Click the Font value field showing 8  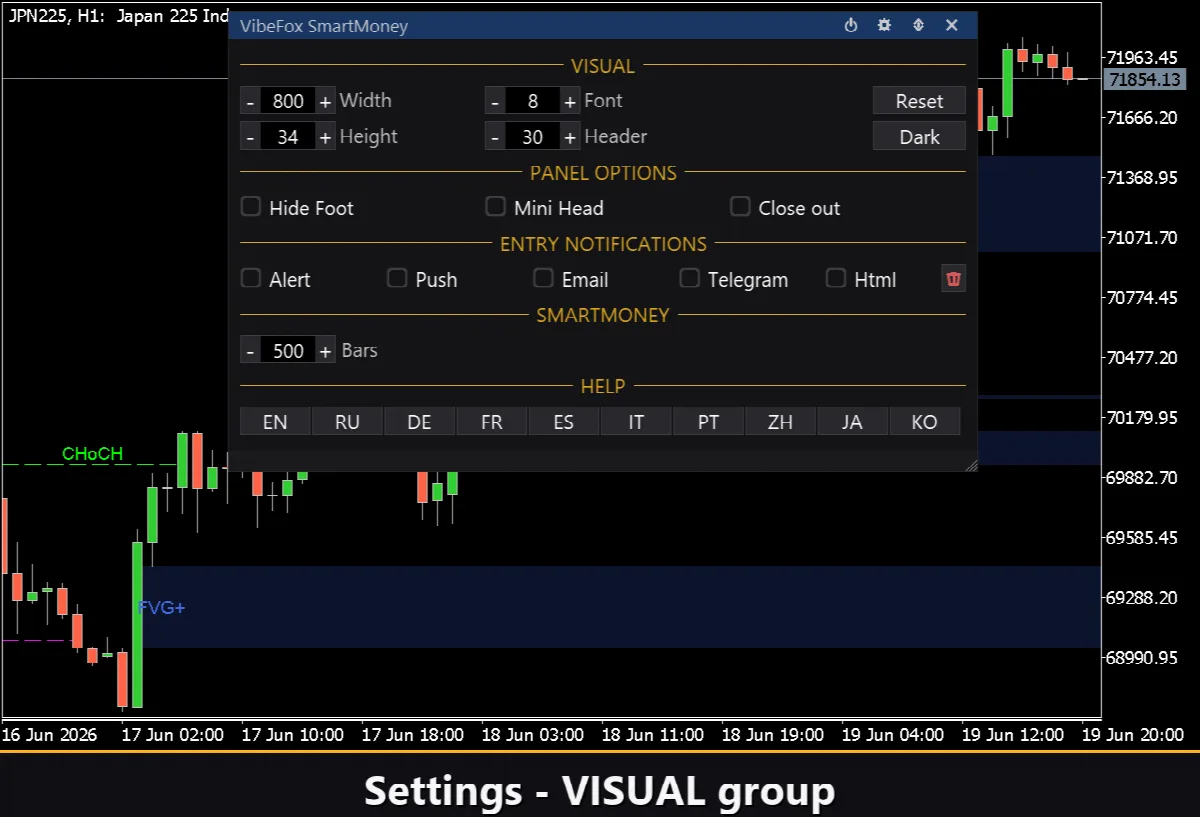533,101
